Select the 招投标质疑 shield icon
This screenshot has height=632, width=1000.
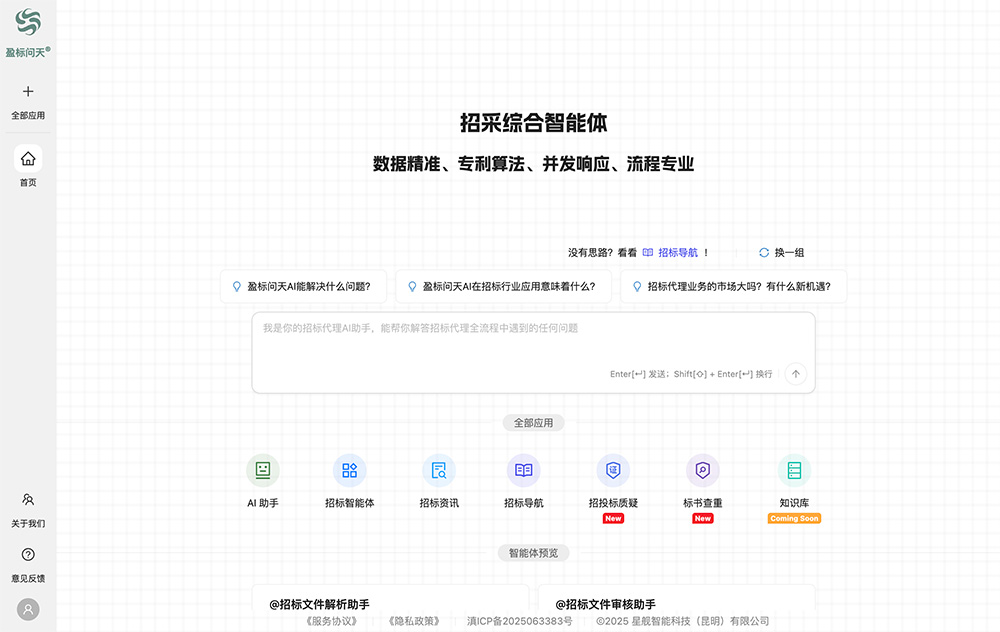coord(612,470)
